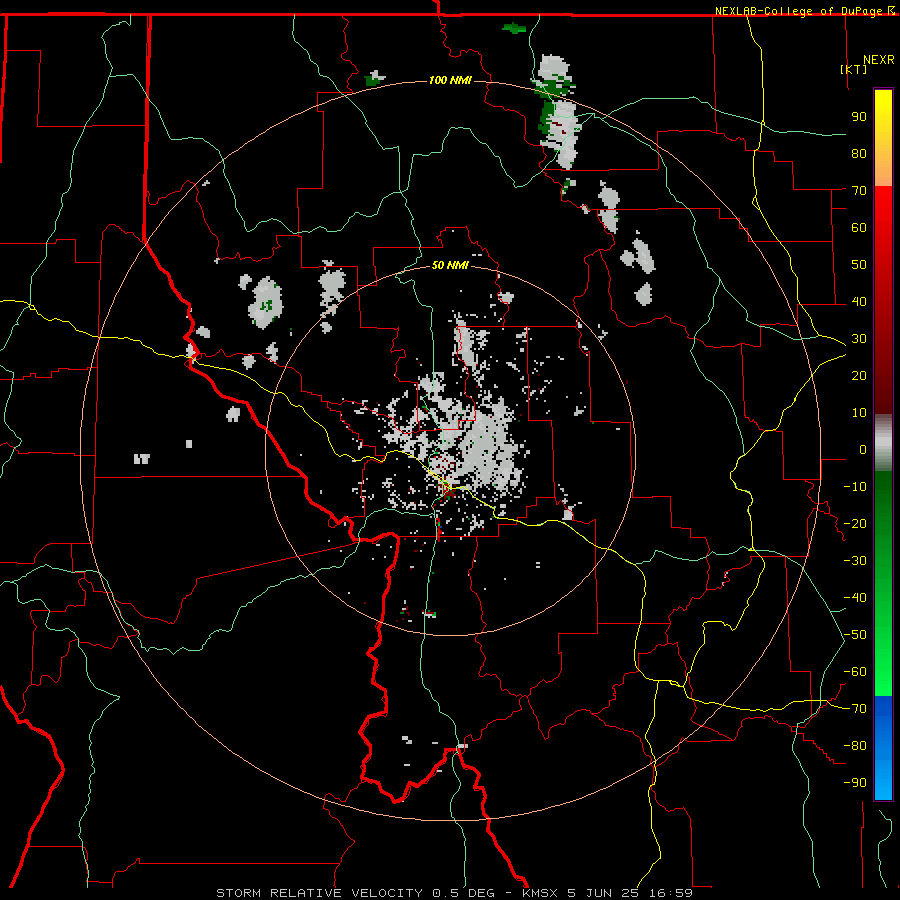Viewport: 900px width, 900px height.
Task: Click the 0 value on velocity scale
Action: (863, 449)
